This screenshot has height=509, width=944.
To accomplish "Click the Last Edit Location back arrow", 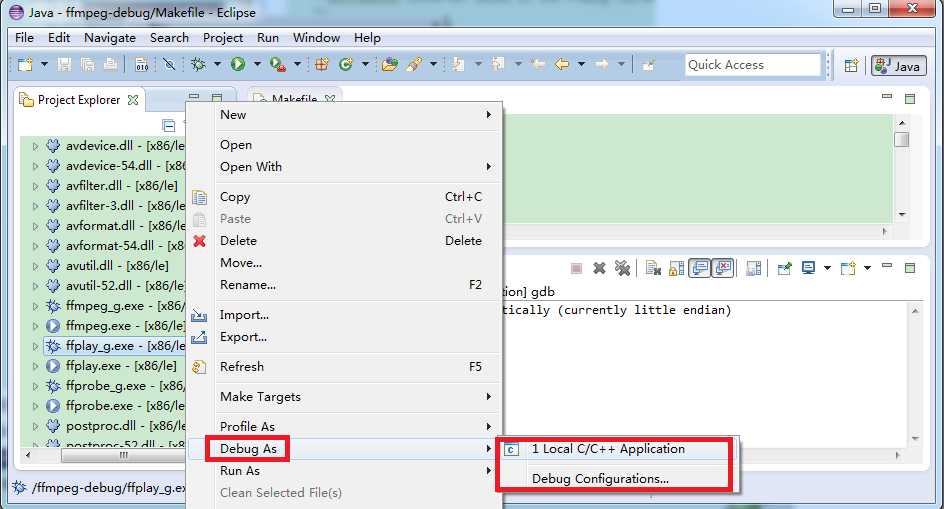I will point(539,64).
